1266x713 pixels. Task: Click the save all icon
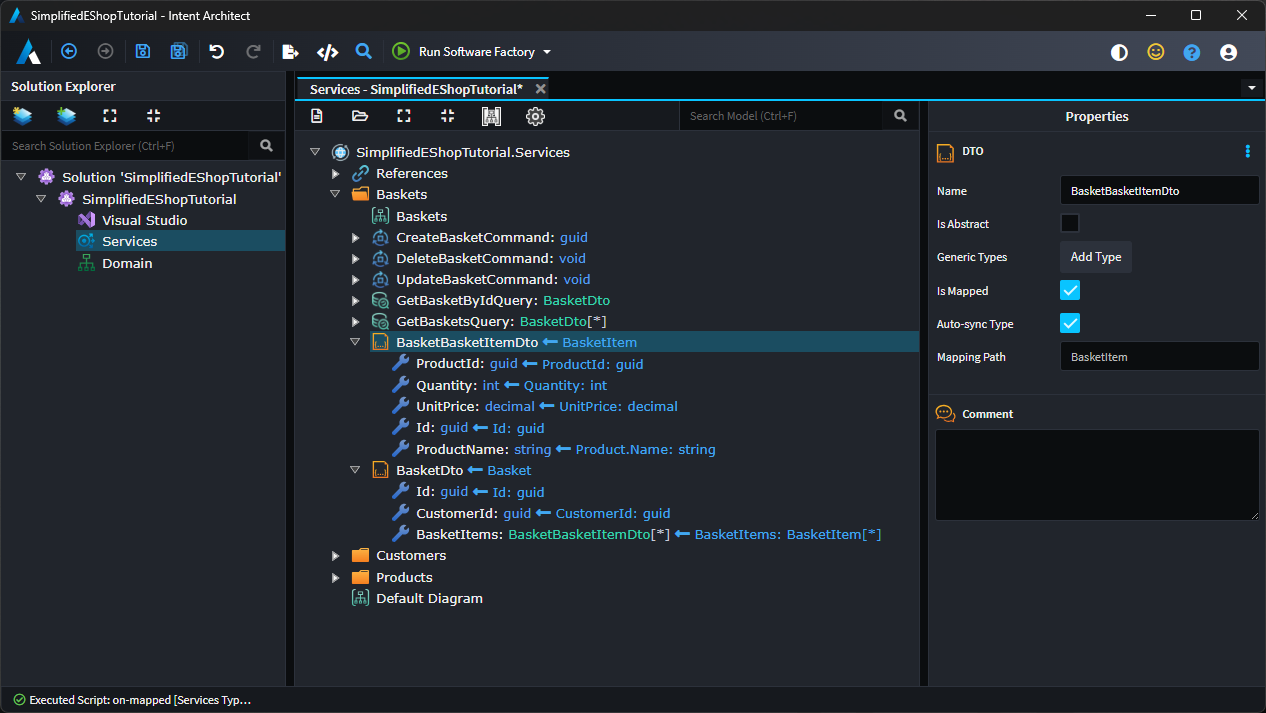pos(179,52)
